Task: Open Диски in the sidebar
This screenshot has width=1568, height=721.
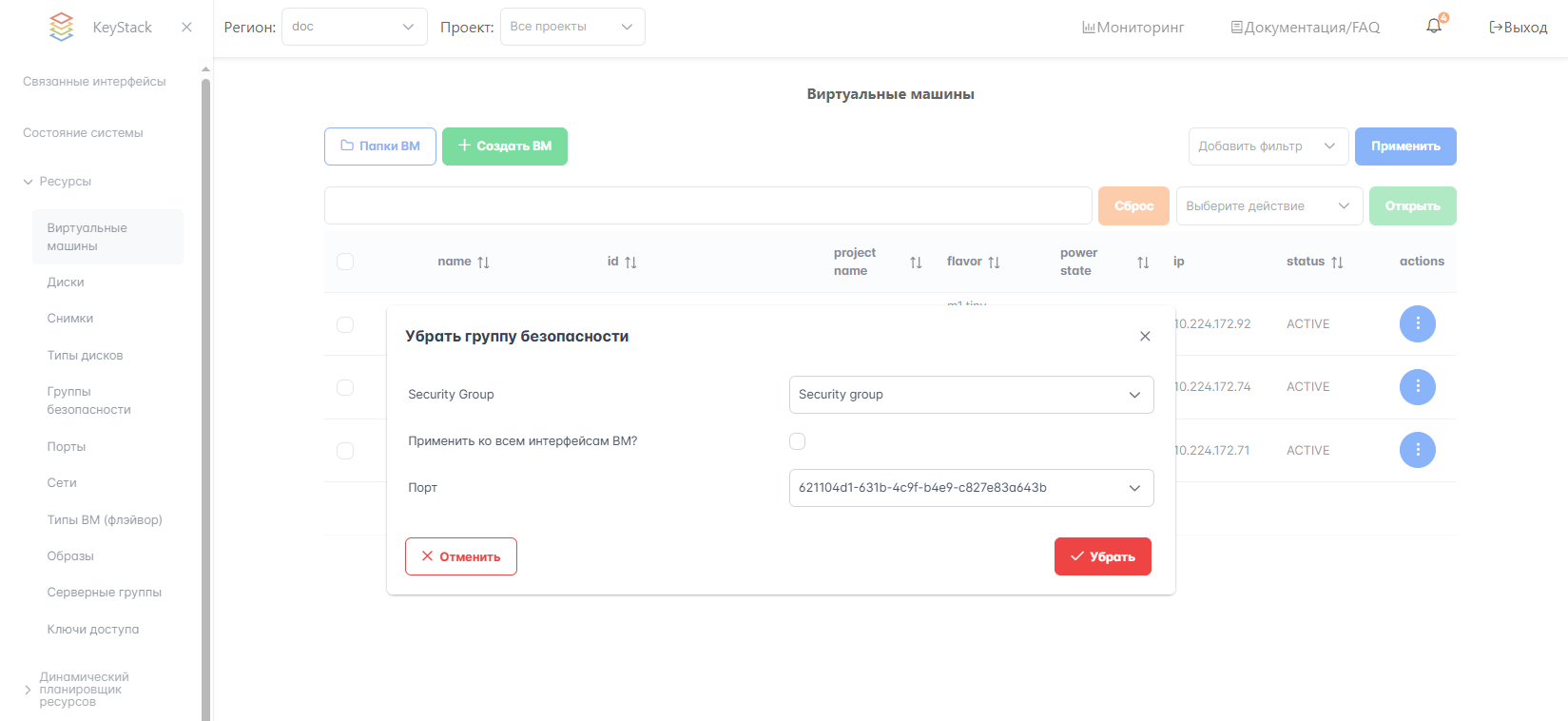Action: coord(66,283)
